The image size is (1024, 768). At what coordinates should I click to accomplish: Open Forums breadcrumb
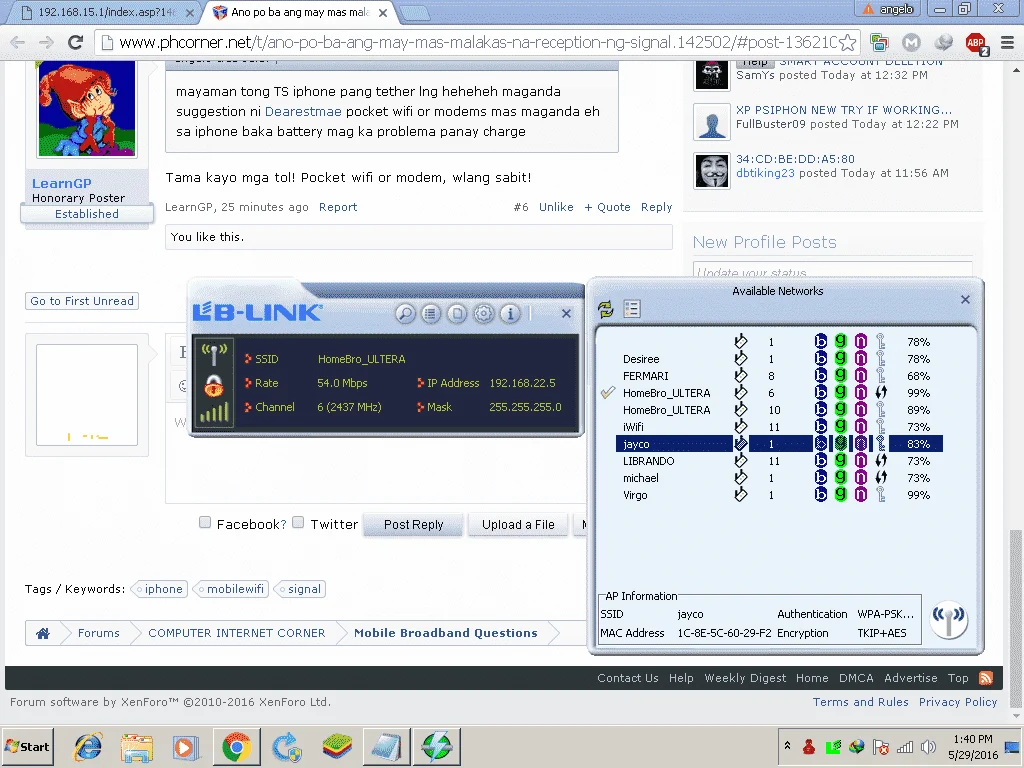coord(99,633)
